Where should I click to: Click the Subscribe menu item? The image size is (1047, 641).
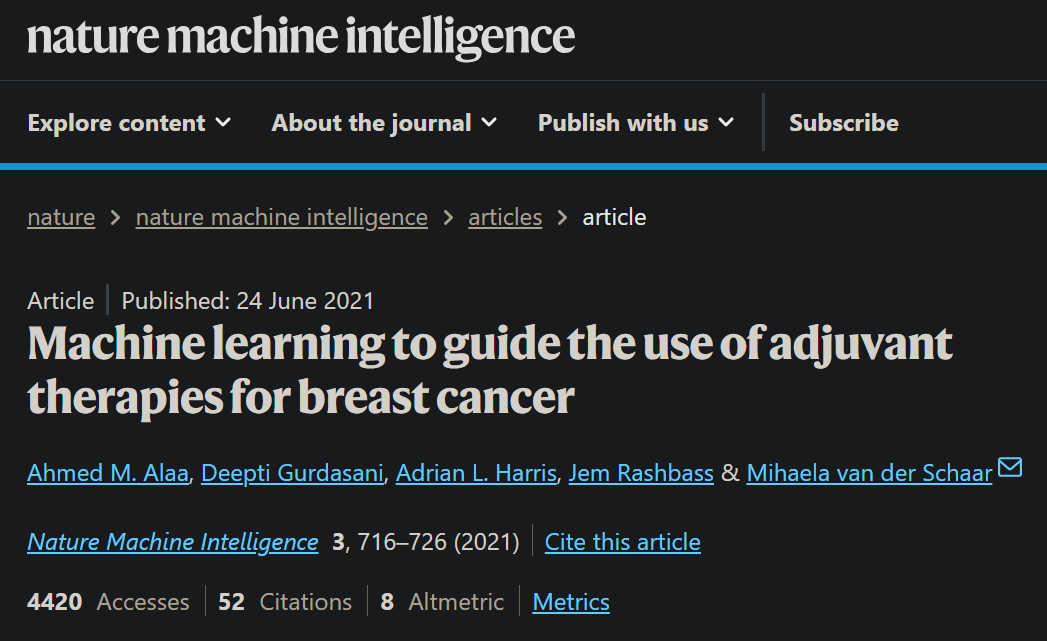(843, 123)
